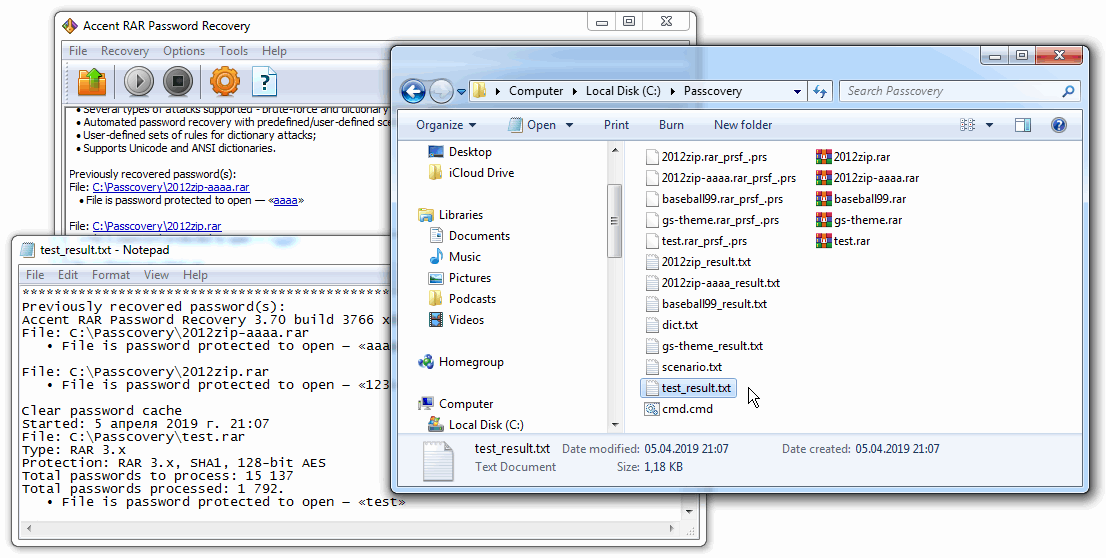Click Print in Explorer toolbar
The image size is (1106, 558).
[x=616, y=125]
